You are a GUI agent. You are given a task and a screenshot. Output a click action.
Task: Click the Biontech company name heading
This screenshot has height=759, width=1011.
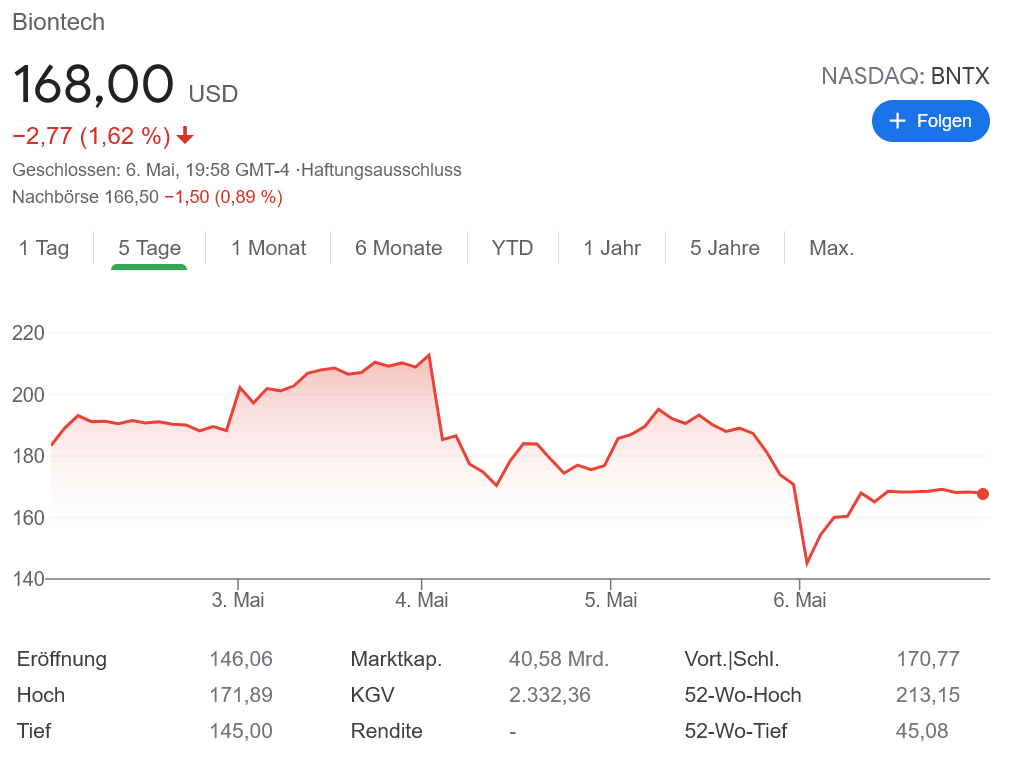[58, 22]
